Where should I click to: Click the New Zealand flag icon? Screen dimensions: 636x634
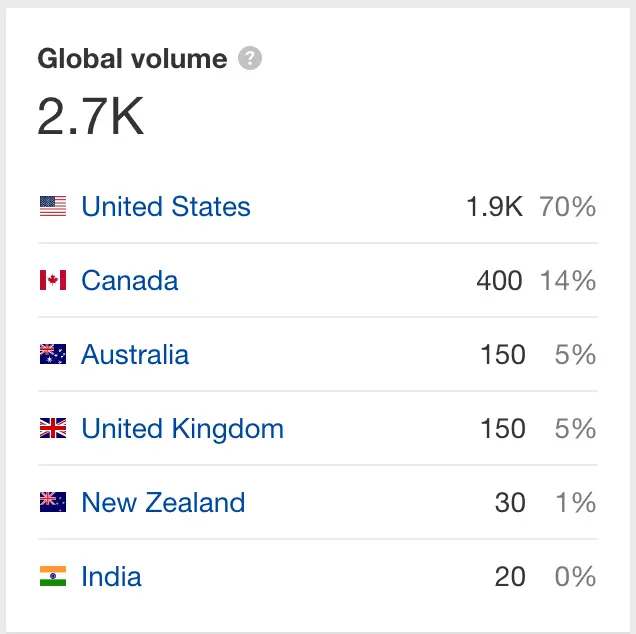(x=53, y=503)
